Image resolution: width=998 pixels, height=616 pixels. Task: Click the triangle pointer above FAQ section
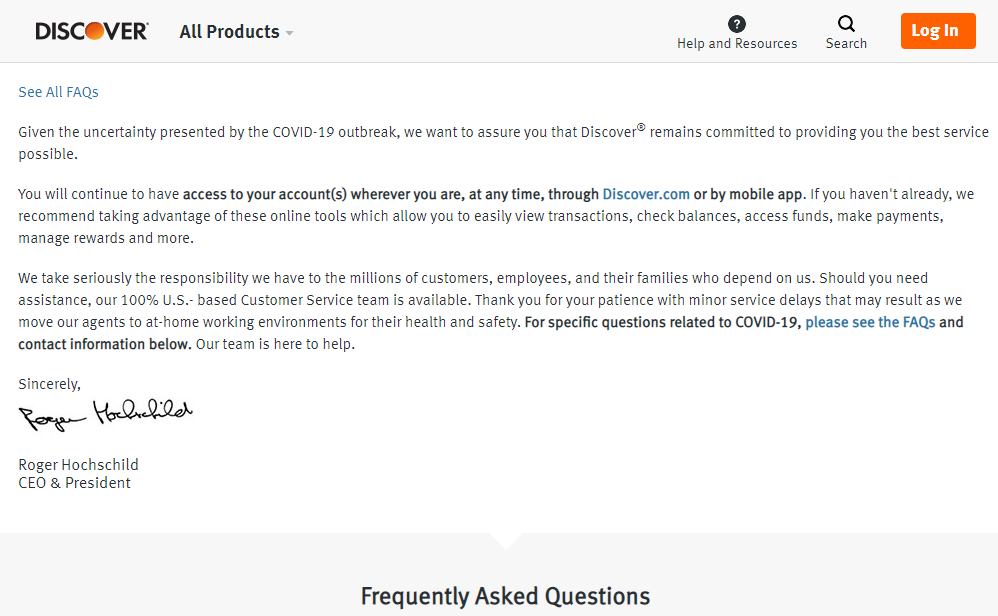pyautogui.click(x=506, y=541)
